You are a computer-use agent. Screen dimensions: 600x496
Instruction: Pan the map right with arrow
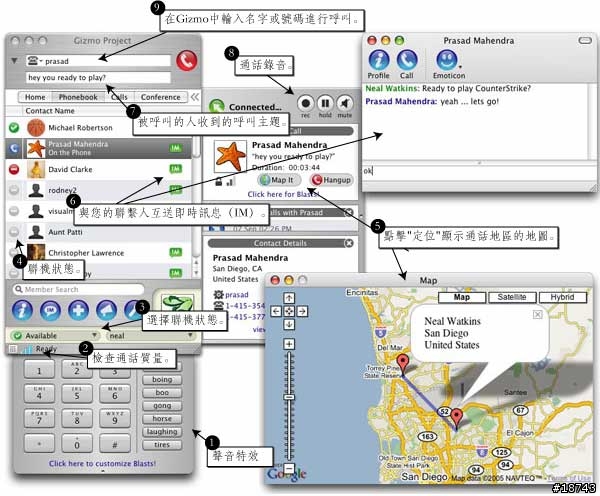pyautogui.click(x=302, y=311)
